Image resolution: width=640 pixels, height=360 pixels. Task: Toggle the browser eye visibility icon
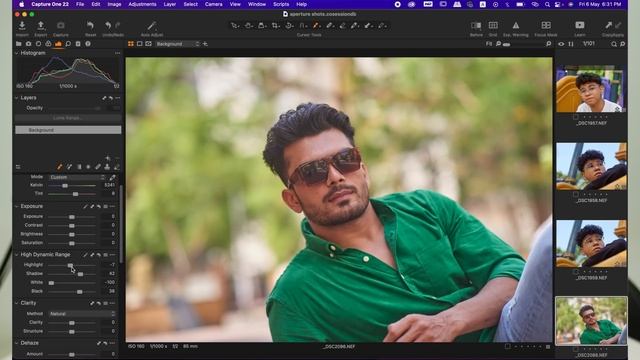[561, 44]
